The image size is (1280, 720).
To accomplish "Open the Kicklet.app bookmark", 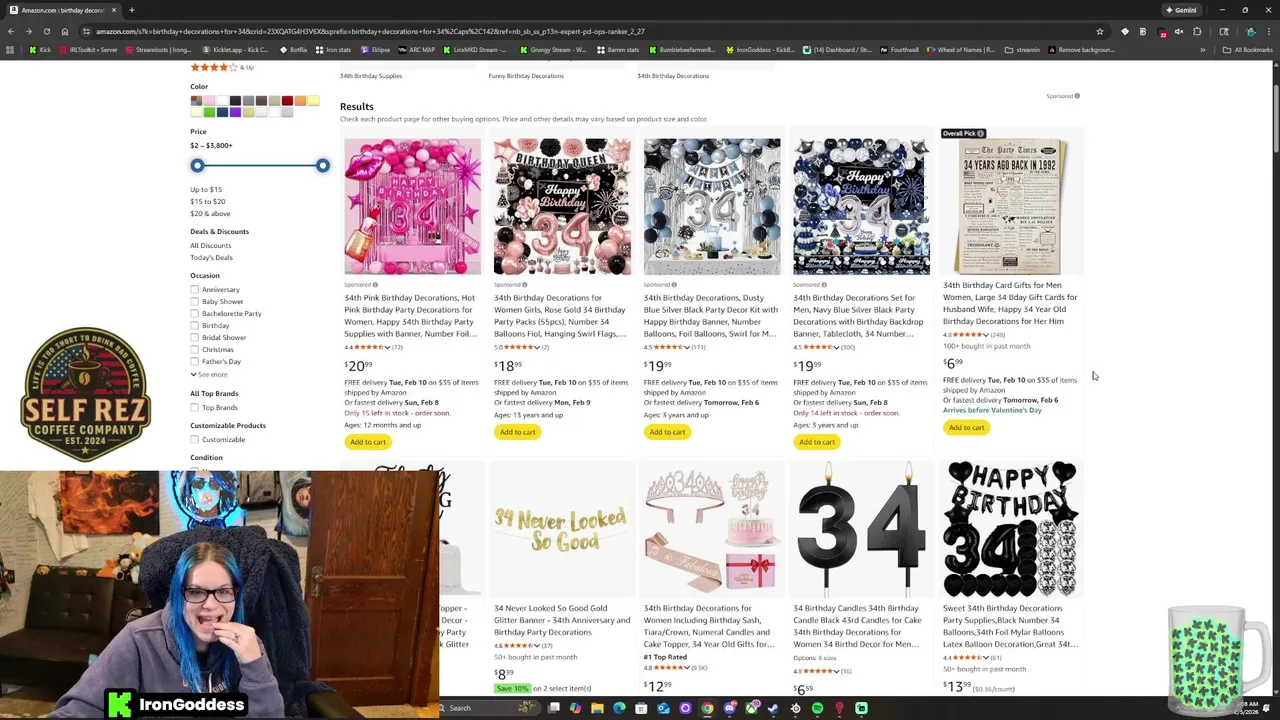I will click(235, 49).
